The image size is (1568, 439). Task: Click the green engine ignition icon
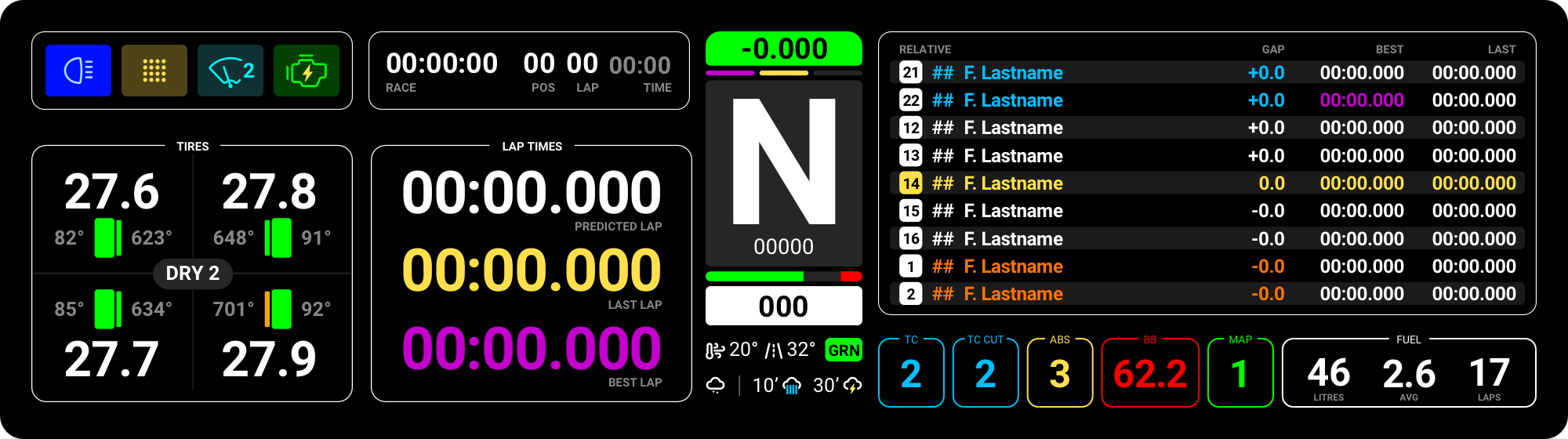point(307,71)
